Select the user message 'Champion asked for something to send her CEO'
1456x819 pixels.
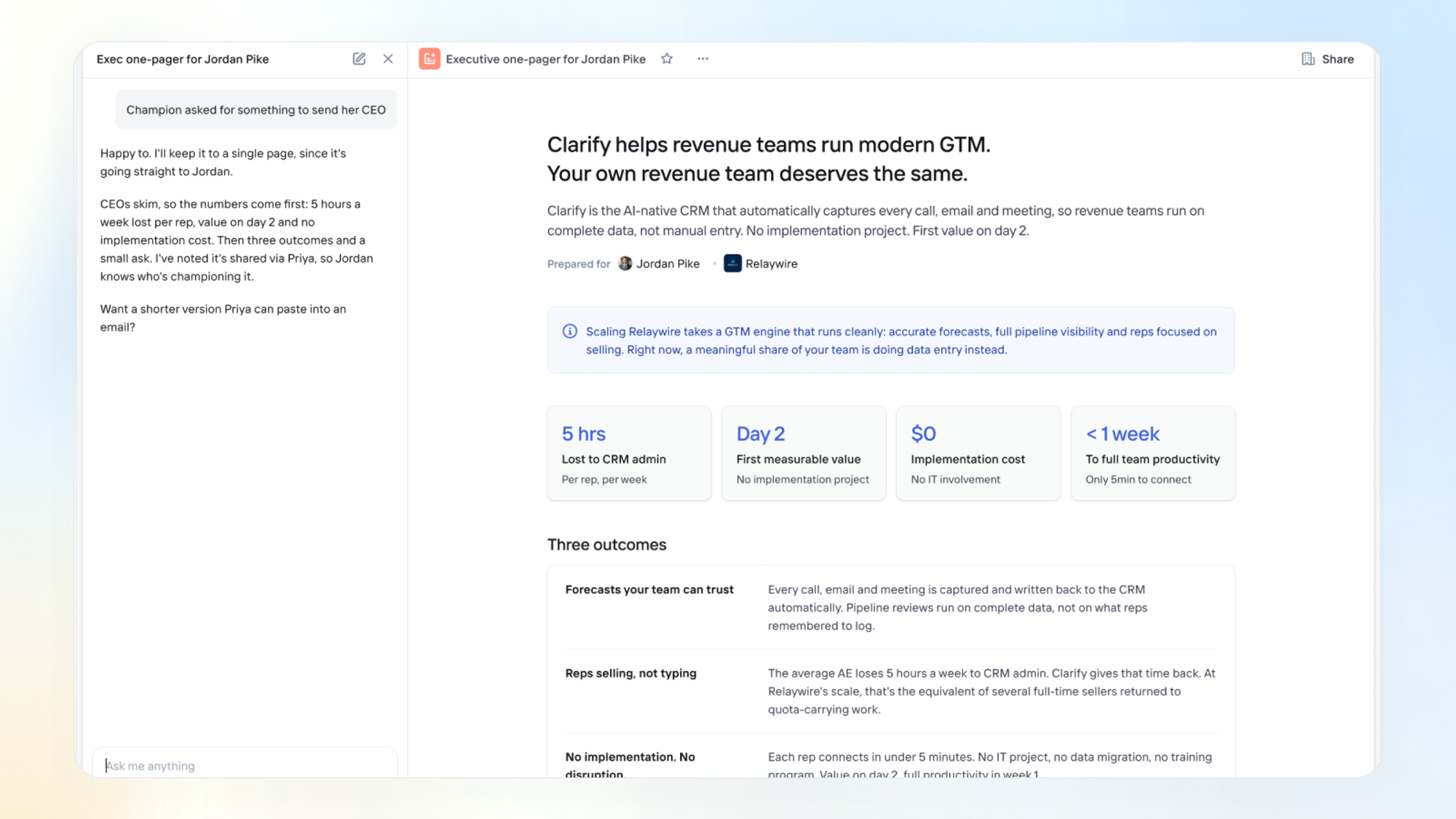256,110
